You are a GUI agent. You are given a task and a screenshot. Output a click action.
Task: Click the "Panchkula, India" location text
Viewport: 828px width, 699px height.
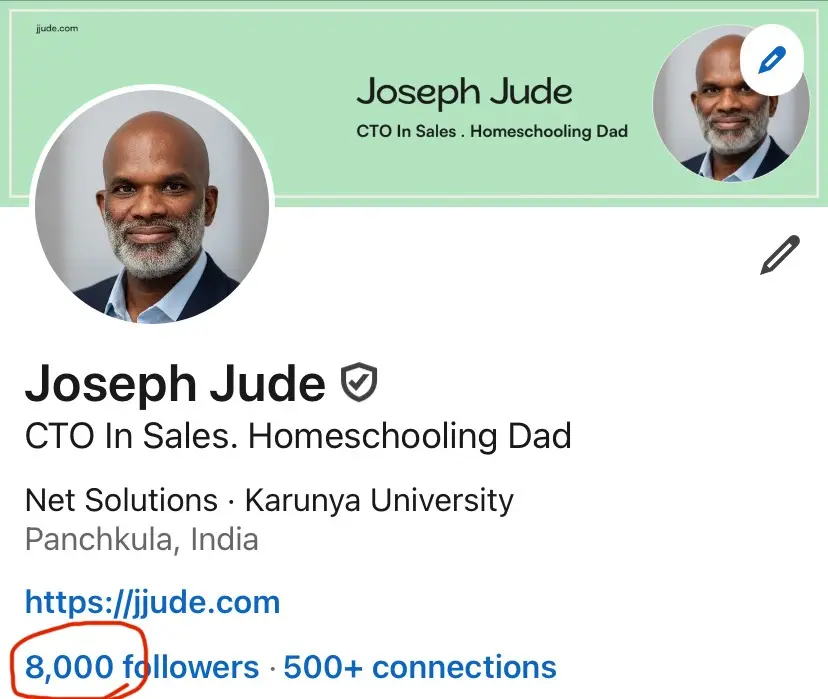(x=141, y=540)
